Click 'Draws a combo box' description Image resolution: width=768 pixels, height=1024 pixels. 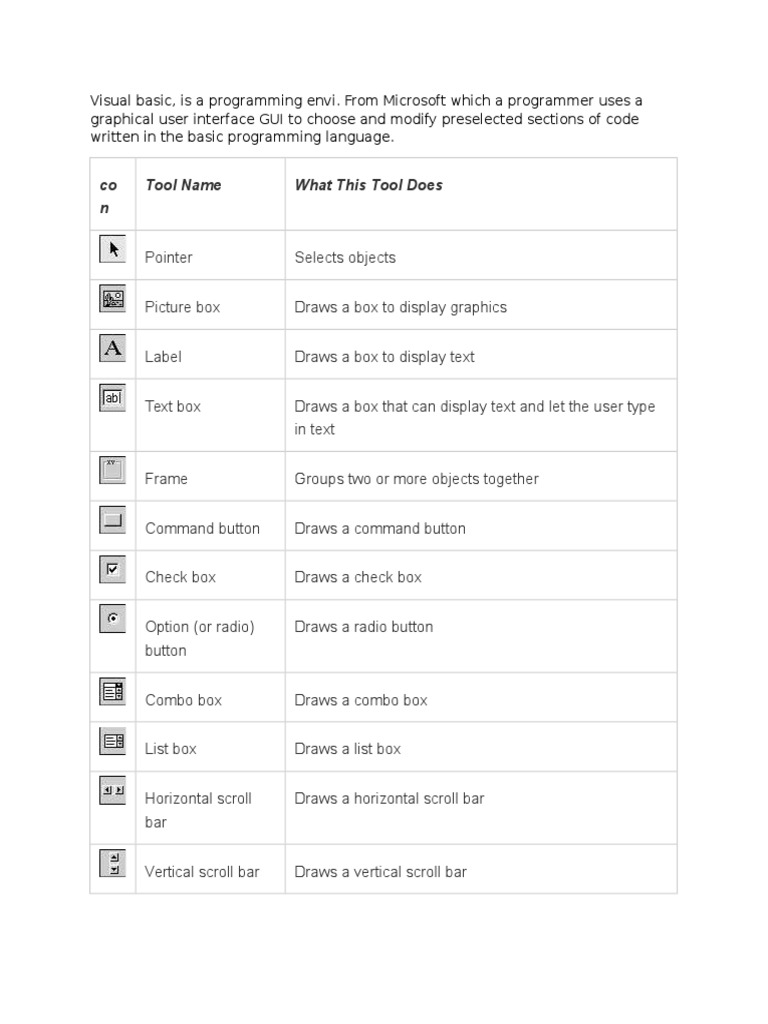pos(360,700)
